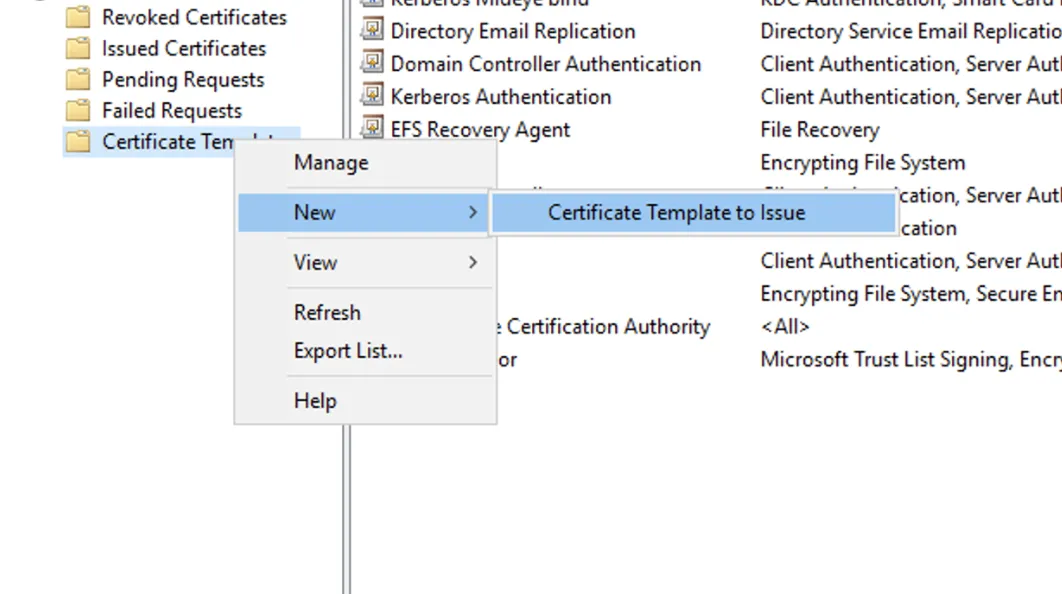Screen dimensions: 1062x594
Task: Choose Refresh from the context menu
Action: pyautogui.click(x=327, y=312)
